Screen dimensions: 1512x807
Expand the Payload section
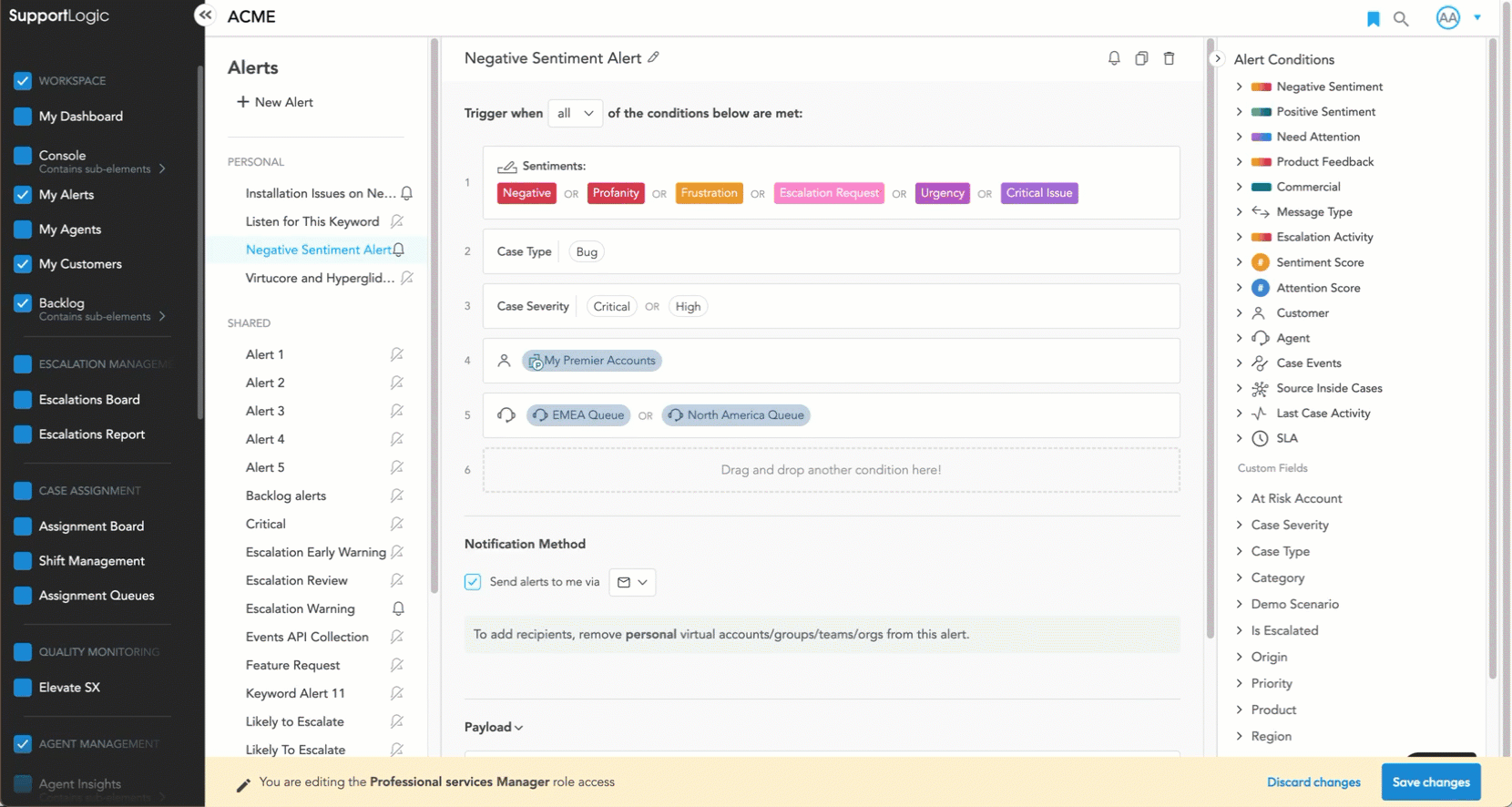click(494, 727)
